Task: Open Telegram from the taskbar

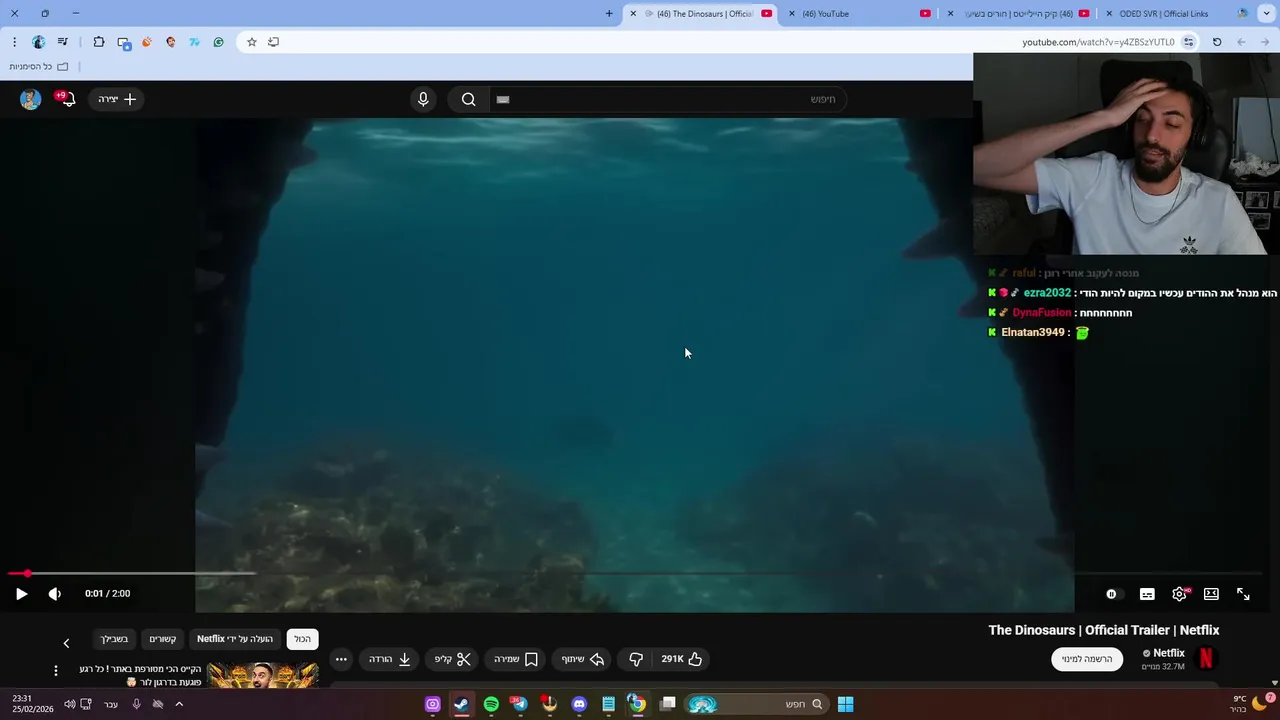Action: click(520, 704)
